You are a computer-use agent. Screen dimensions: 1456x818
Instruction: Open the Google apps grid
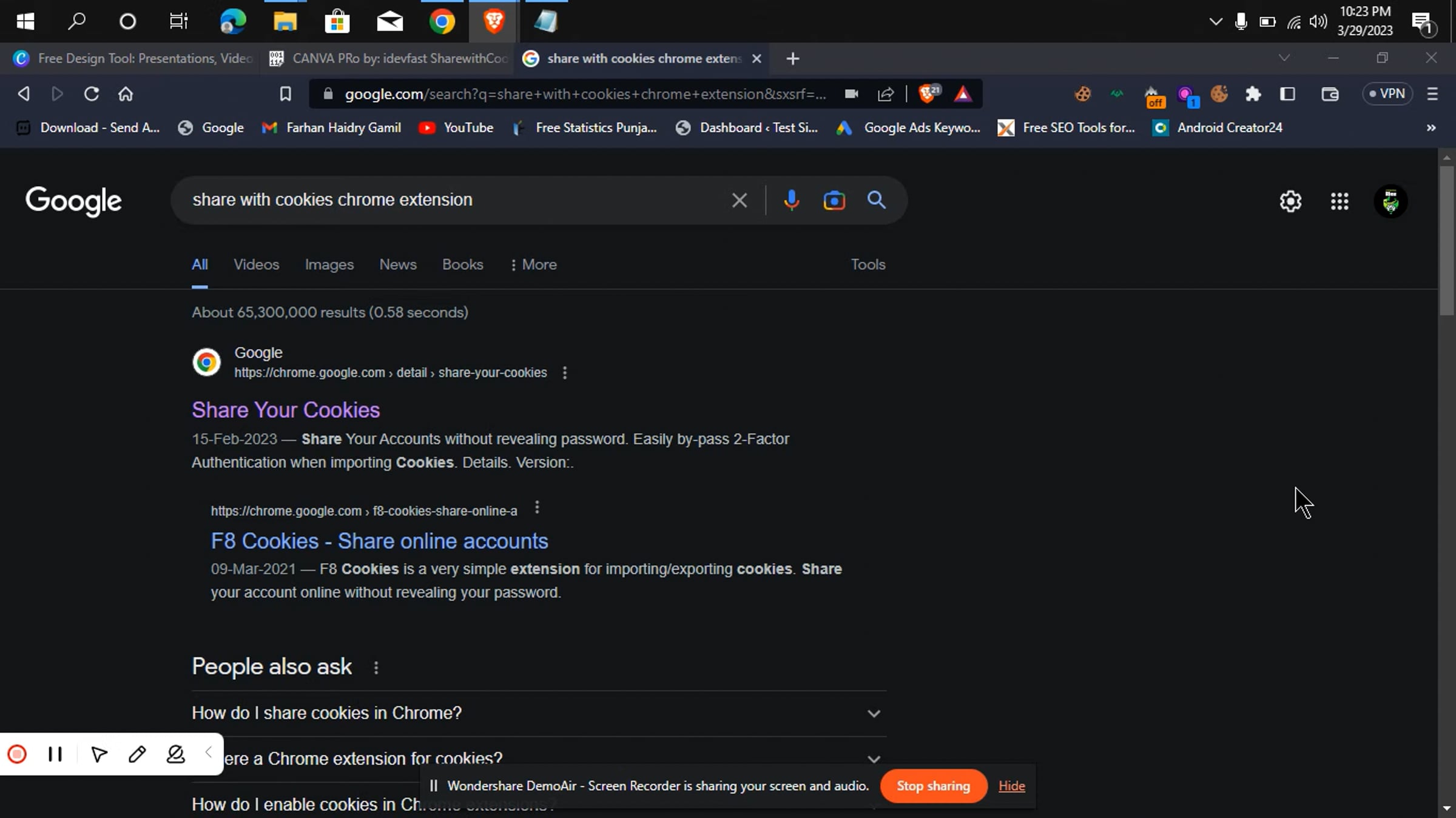click(x=1340, y=201)
